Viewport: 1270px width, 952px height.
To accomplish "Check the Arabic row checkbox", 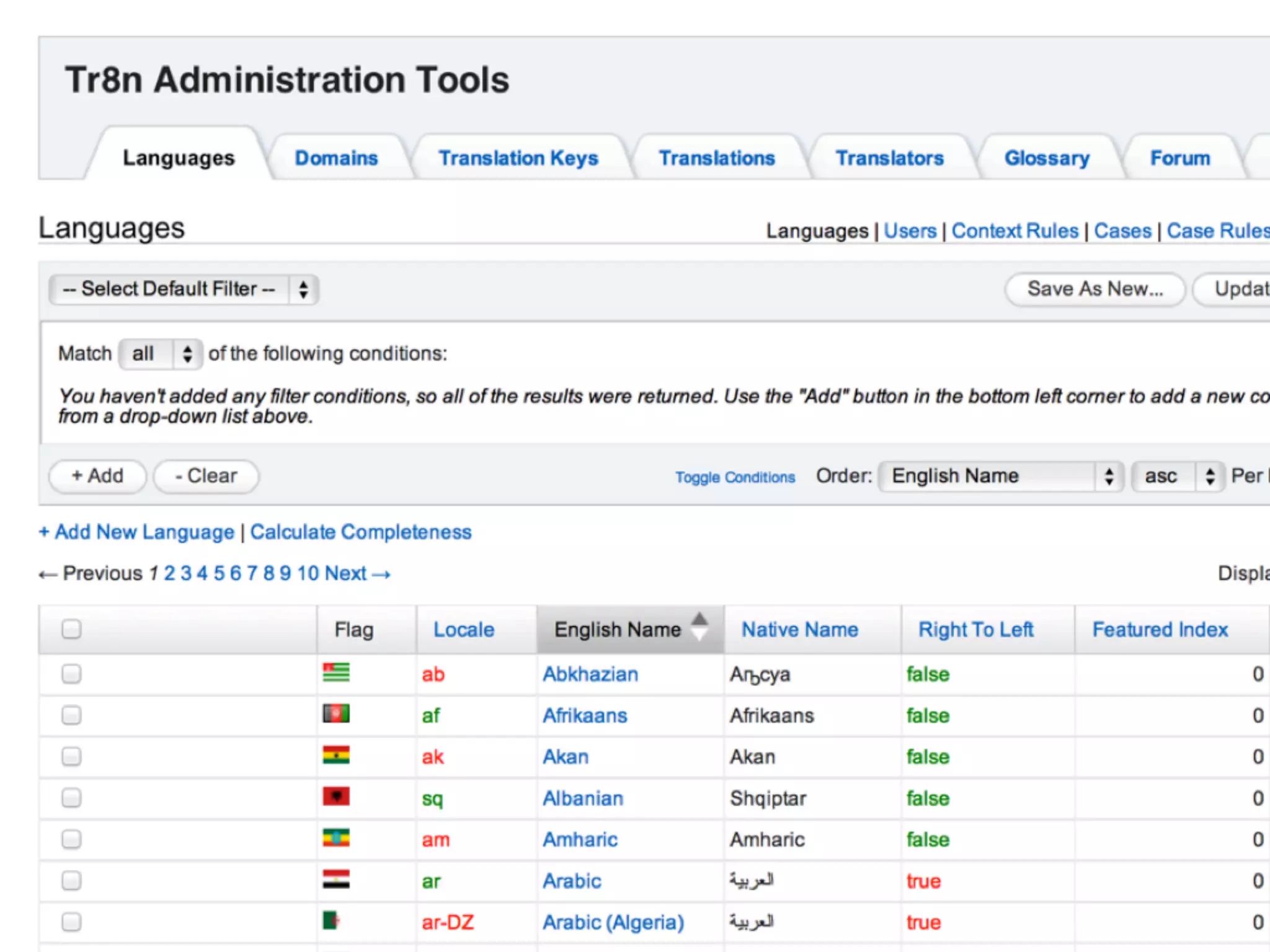I will tap(71, 881).
